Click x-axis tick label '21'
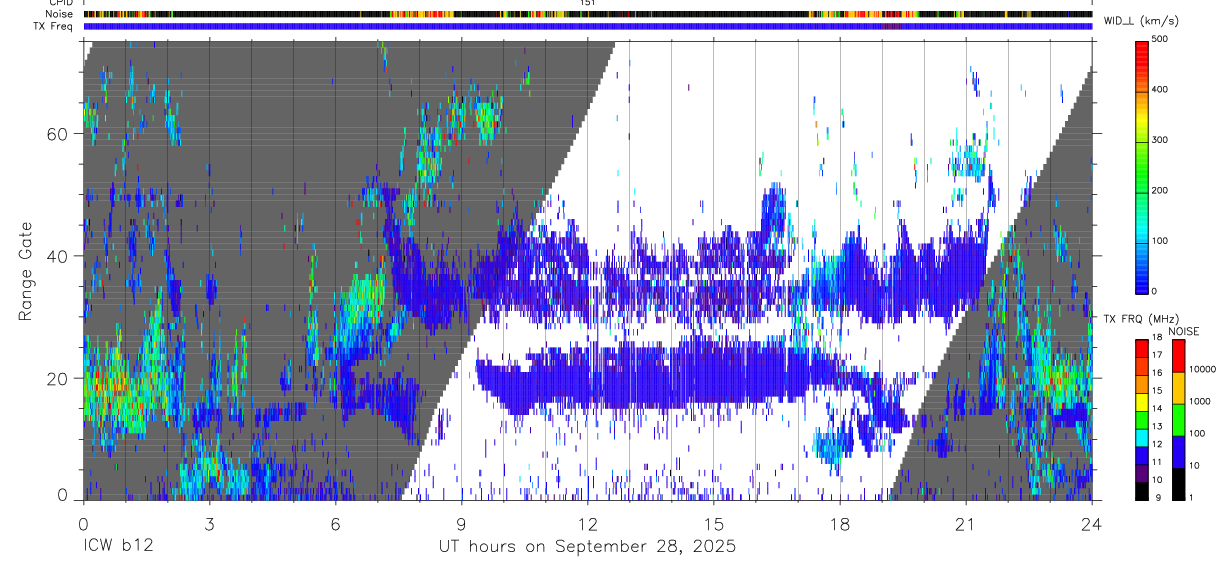Image resolution: width=1228 pixels, height=567 pixels. [x=965, y=525]
